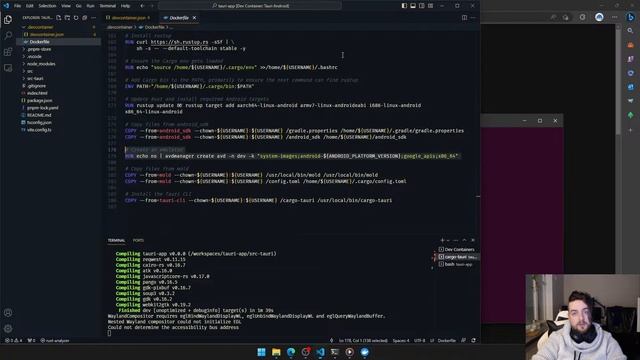The width and height of the screenshot is (640, 360).
Task: Open the Remote Explorer view in activity bar
Action: 8,68
